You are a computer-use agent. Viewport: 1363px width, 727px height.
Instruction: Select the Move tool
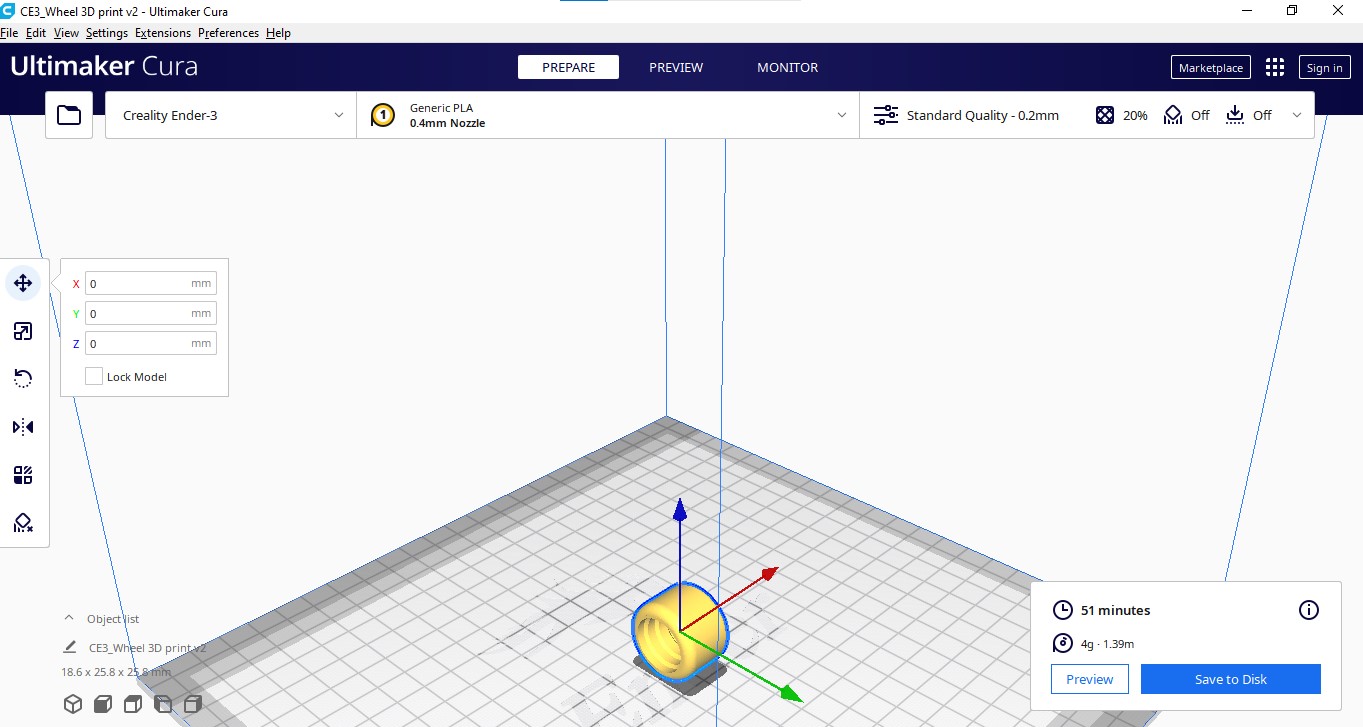pos(23,284)
